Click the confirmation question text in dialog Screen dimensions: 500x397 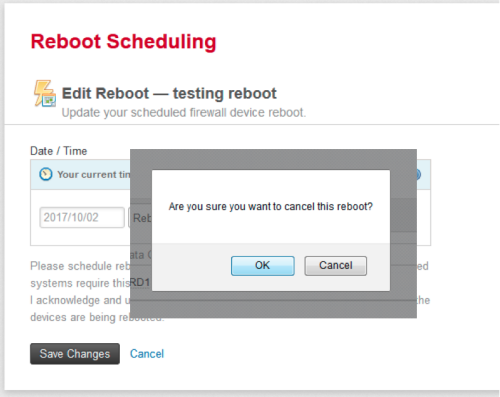coord(271,207)
